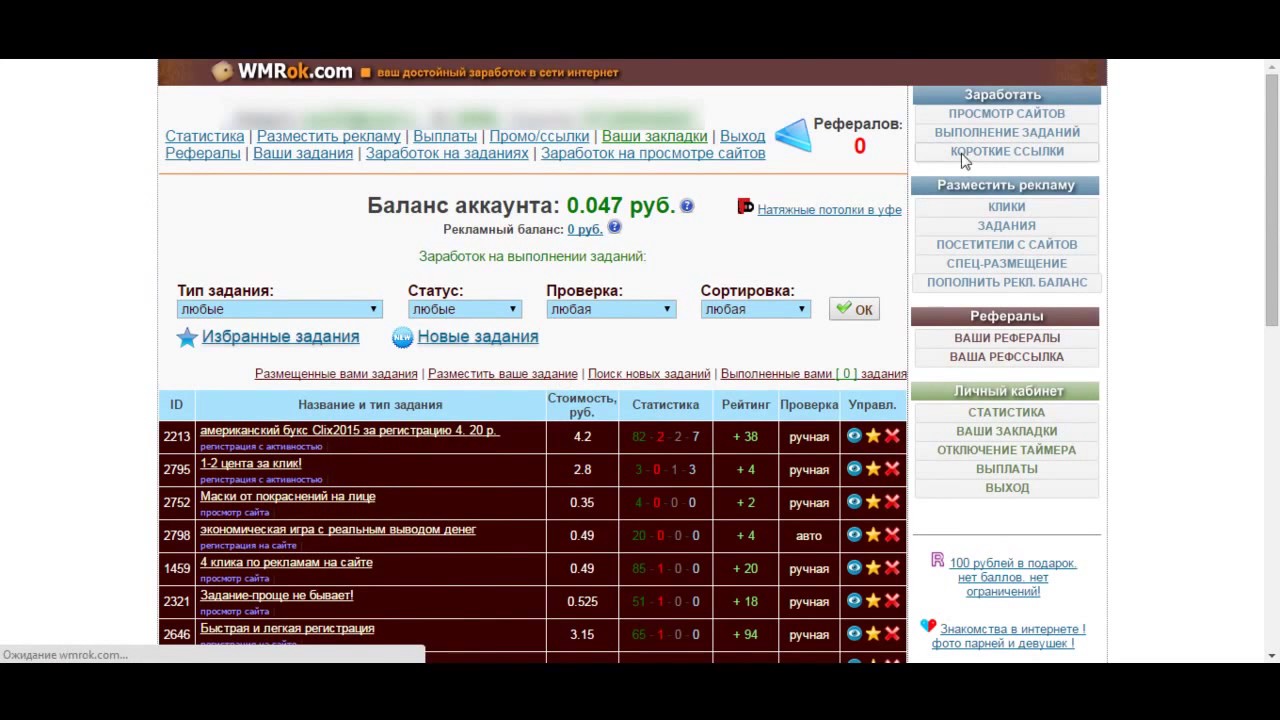
Task: Open Ваши закладки in top menu
Action: 654,136
